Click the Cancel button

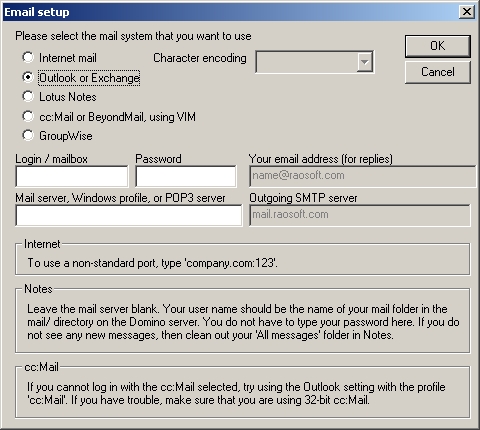438,72
